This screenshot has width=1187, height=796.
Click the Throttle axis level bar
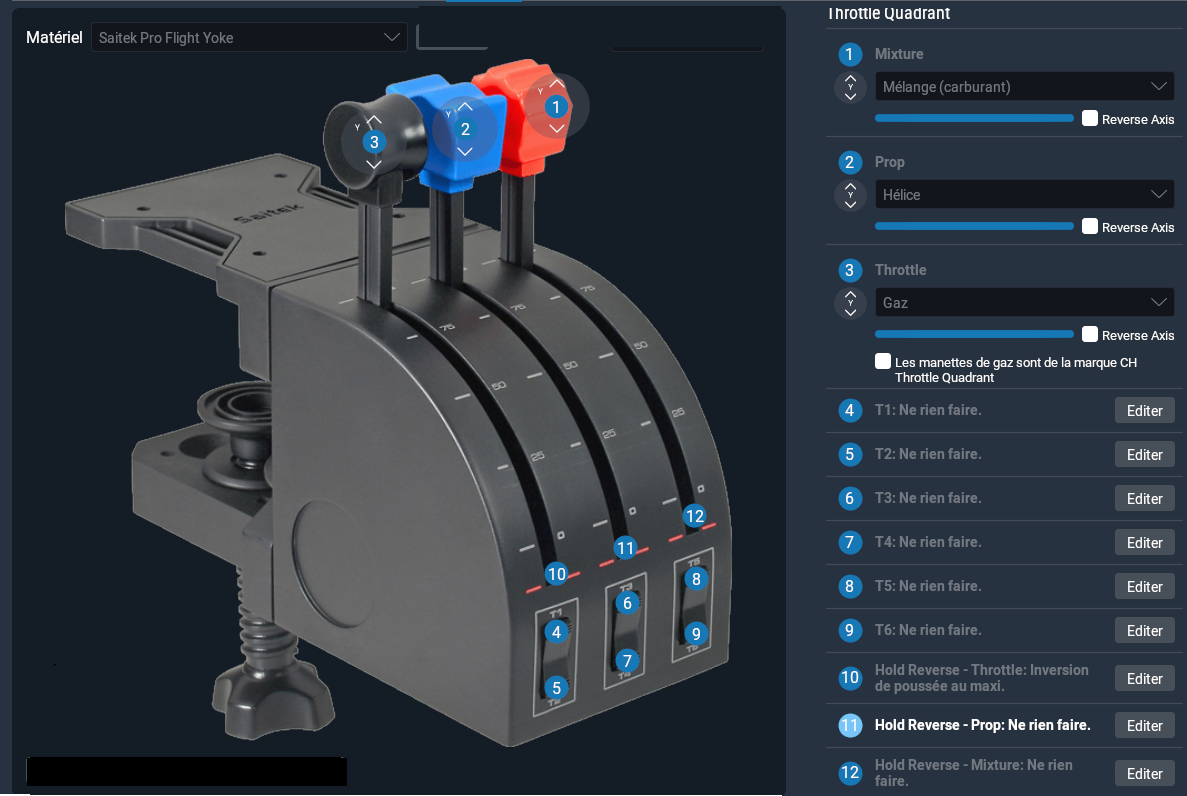[x=974, y=334]
